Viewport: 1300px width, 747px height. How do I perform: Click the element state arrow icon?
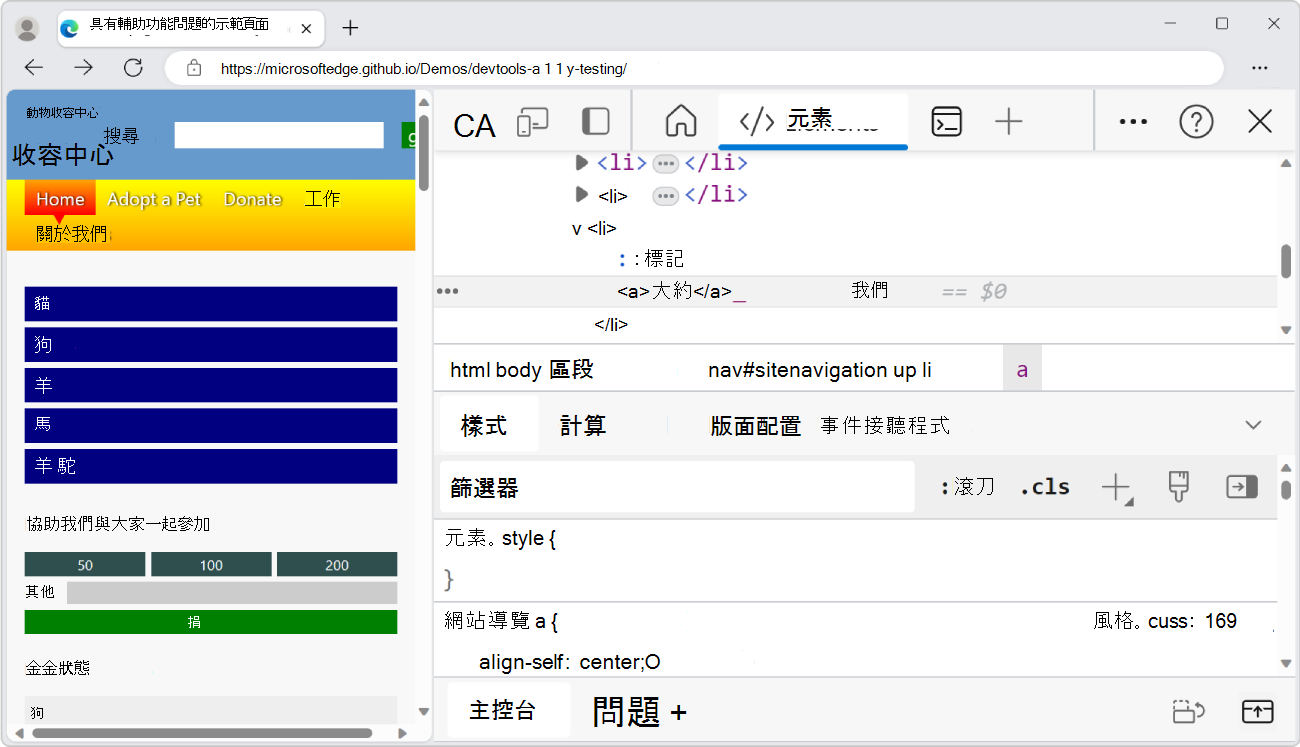tap(1241, 487)
